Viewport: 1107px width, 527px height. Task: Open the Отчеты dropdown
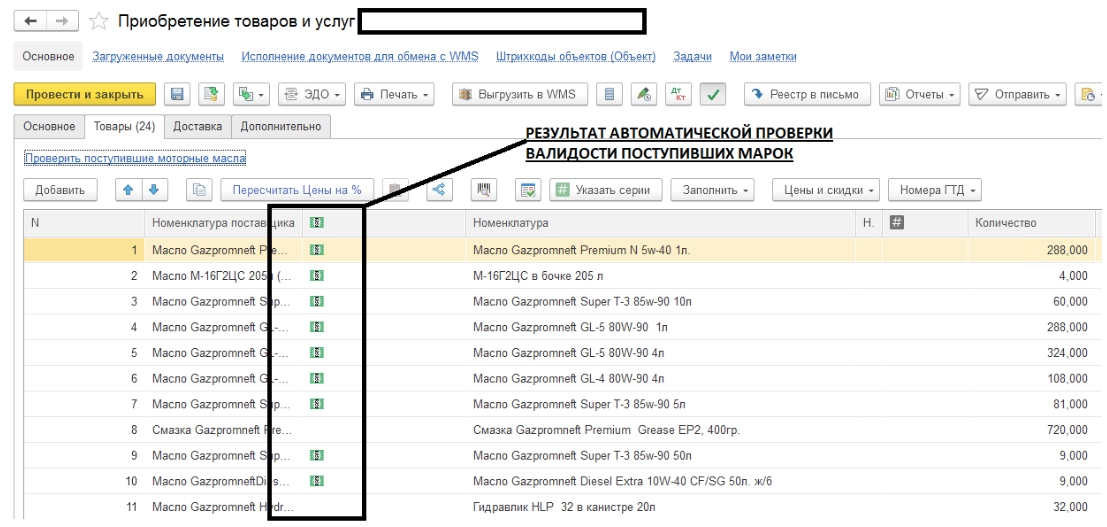pyautogui.click(x=921, y=94)
